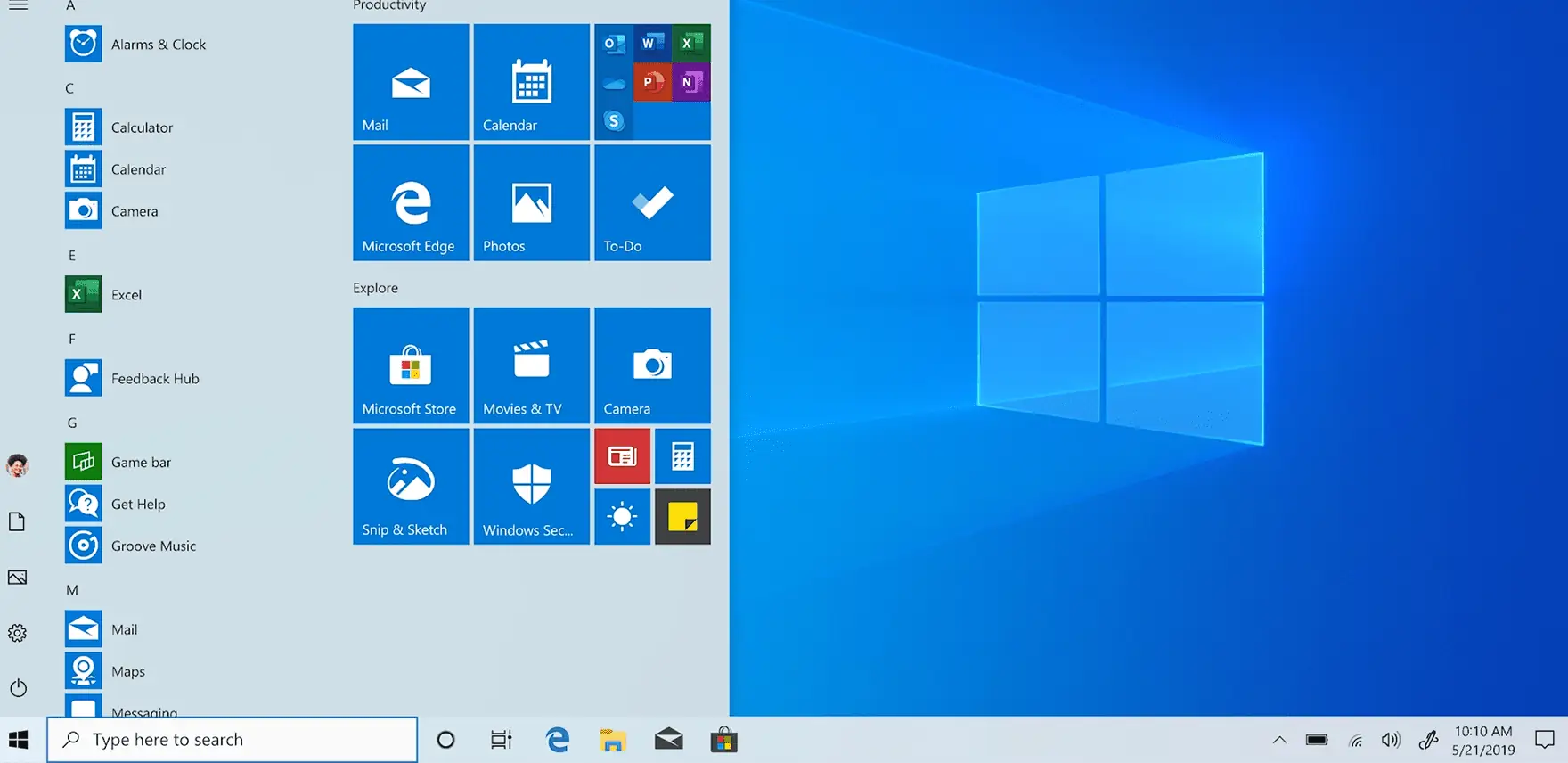The image size is (1568, 763).
Task: Open the To-Do tile
Action: [653, 203]
